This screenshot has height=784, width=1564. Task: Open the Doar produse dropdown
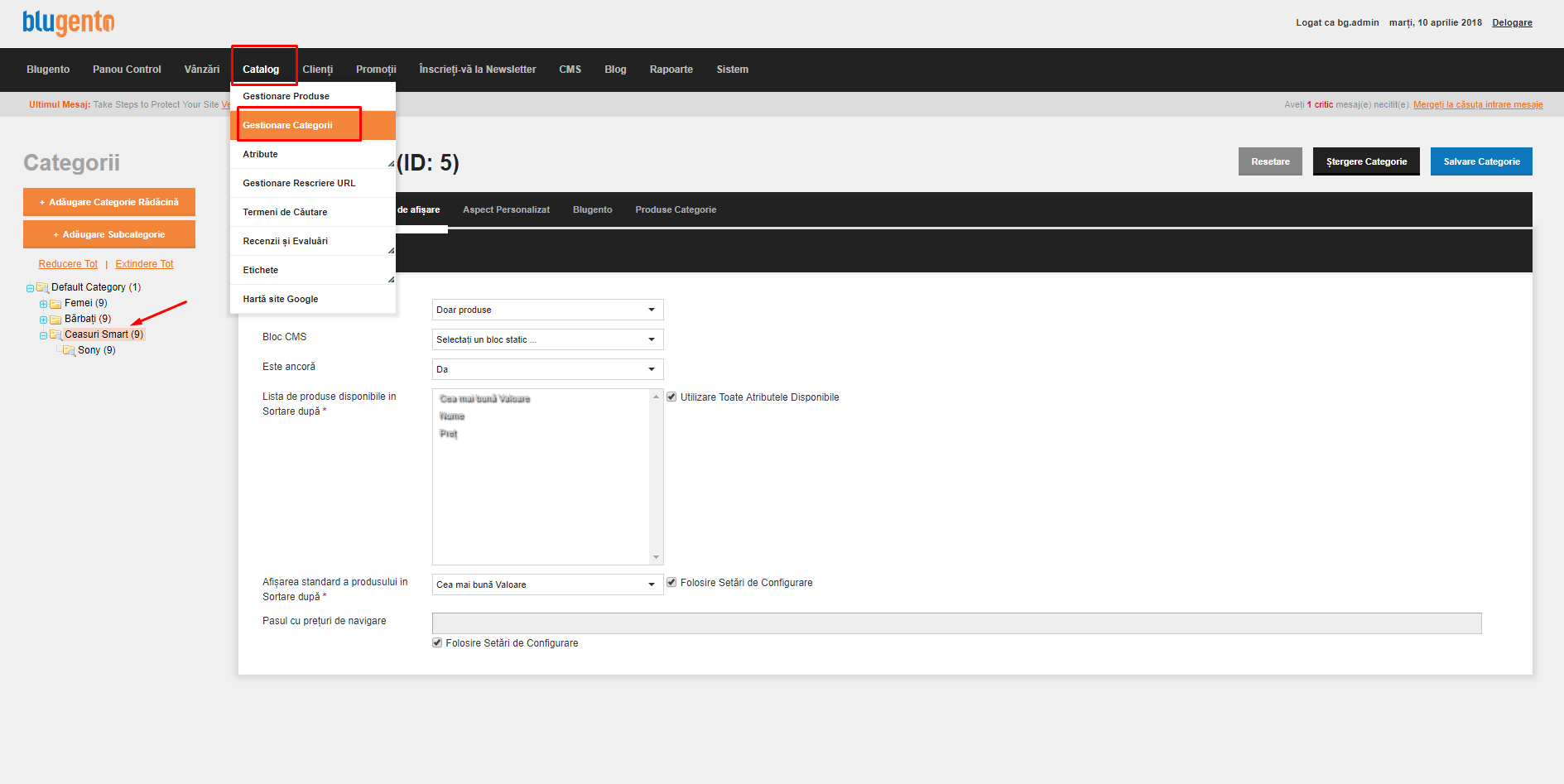(547, 310)
